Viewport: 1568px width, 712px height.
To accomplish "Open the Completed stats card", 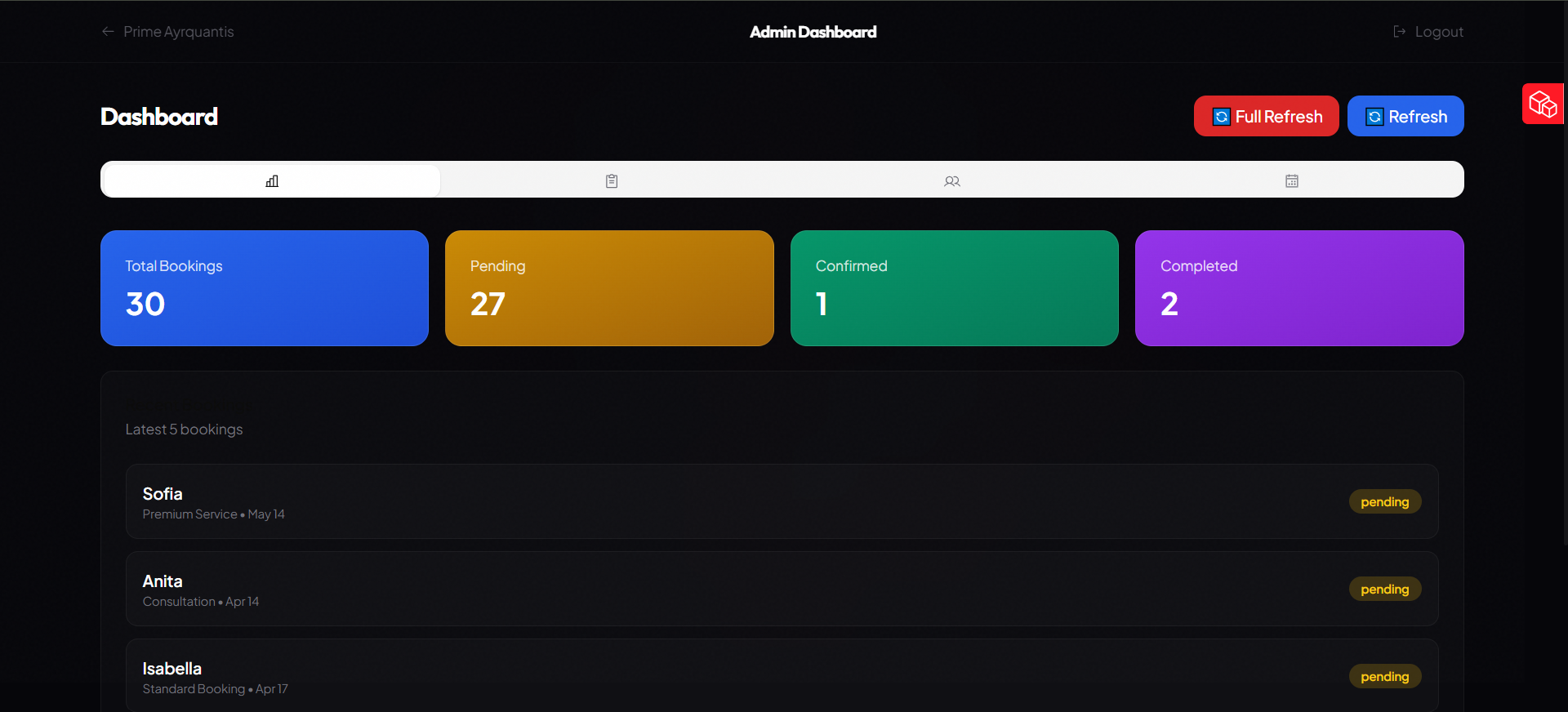I will (1298, 287).
